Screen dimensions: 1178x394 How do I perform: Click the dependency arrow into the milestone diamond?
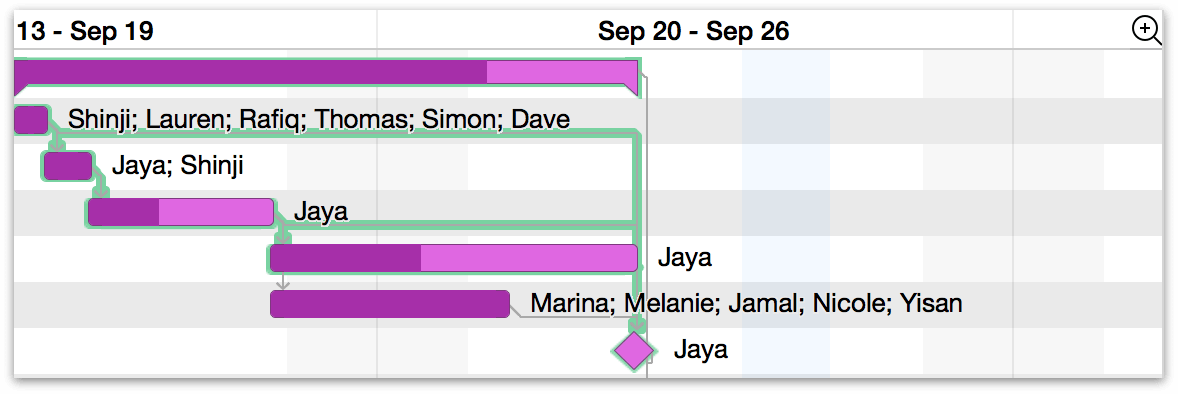coord(637,323)
